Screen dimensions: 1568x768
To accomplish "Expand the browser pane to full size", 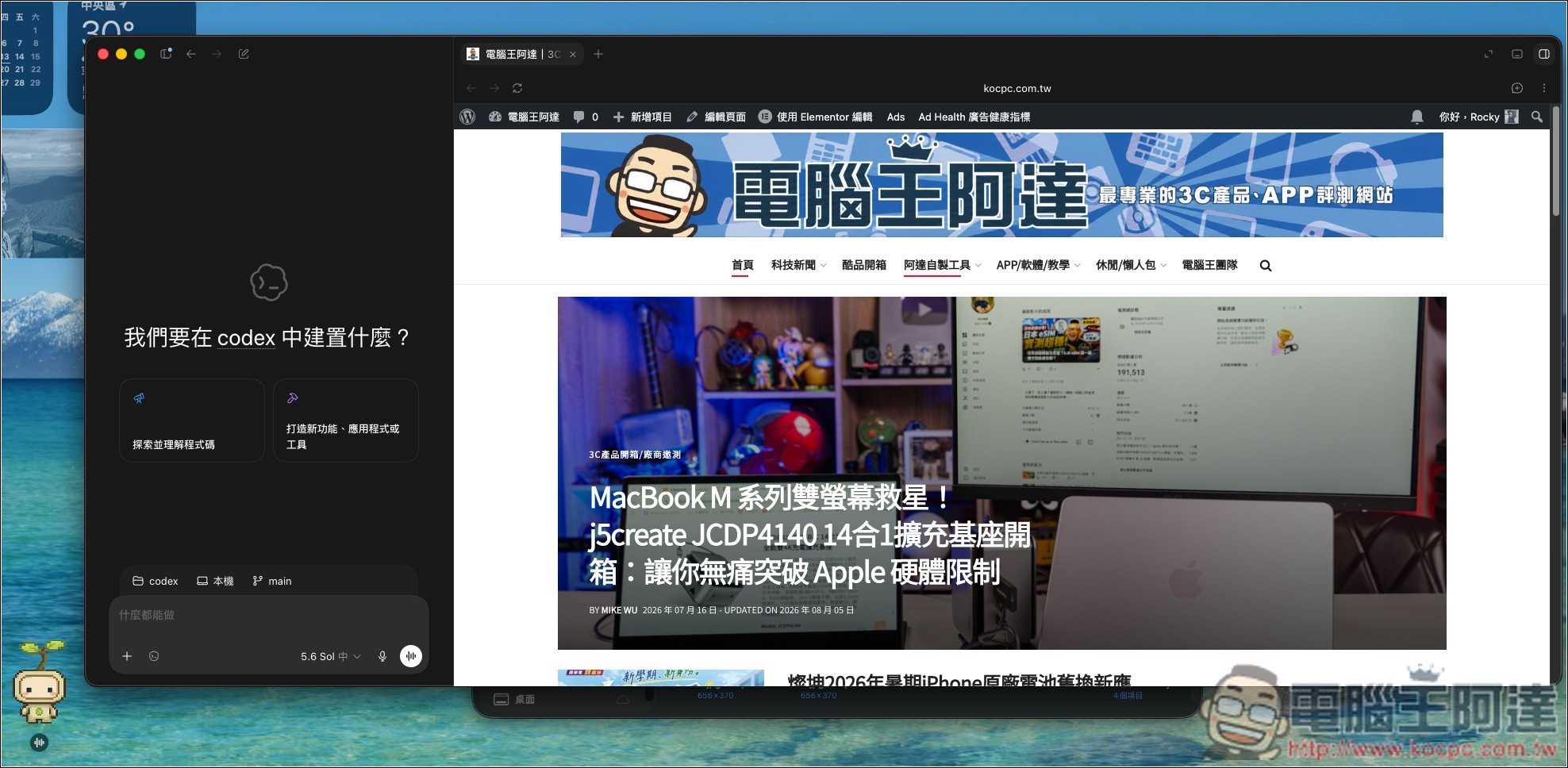I will (x=1489, y=54).
